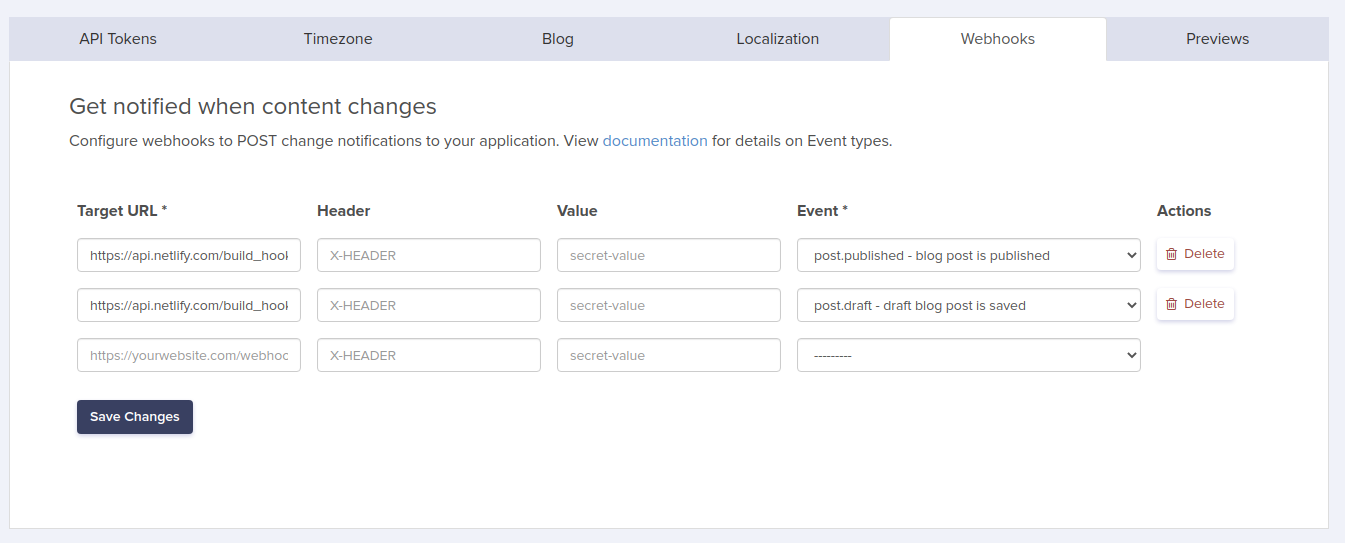Click trash icon for post.draft webhook
This screenshot has width=1345, height=543.
(x=1171, y=304)
